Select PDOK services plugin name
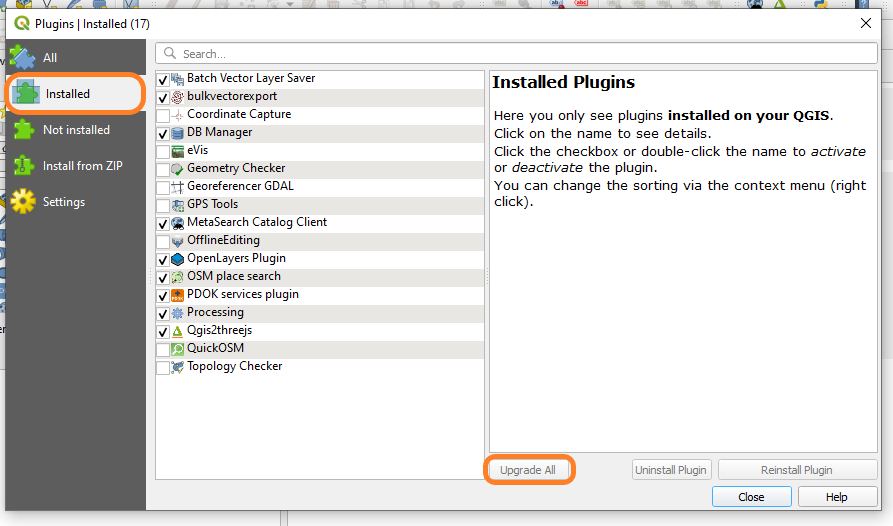This screenshot has width=893, height=526. (x=243, y=294)
